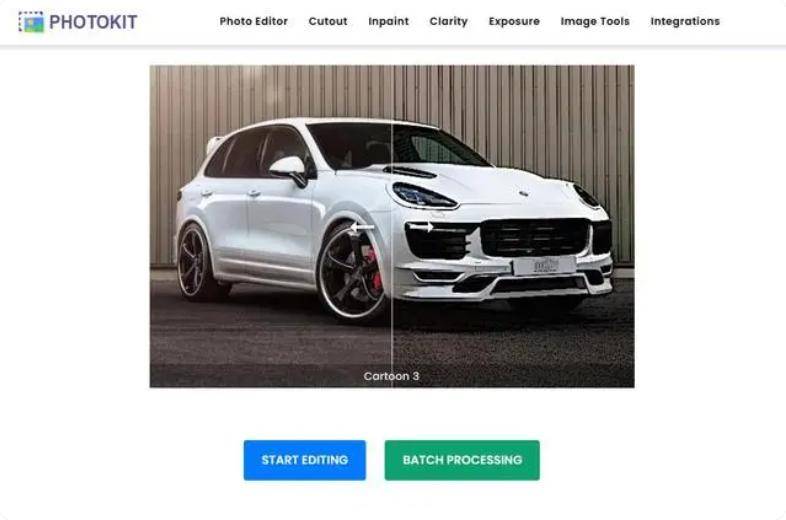The image size is (786, 520).
Task: Click the right arrow on comparison handle
Action: tap(421, 227)
